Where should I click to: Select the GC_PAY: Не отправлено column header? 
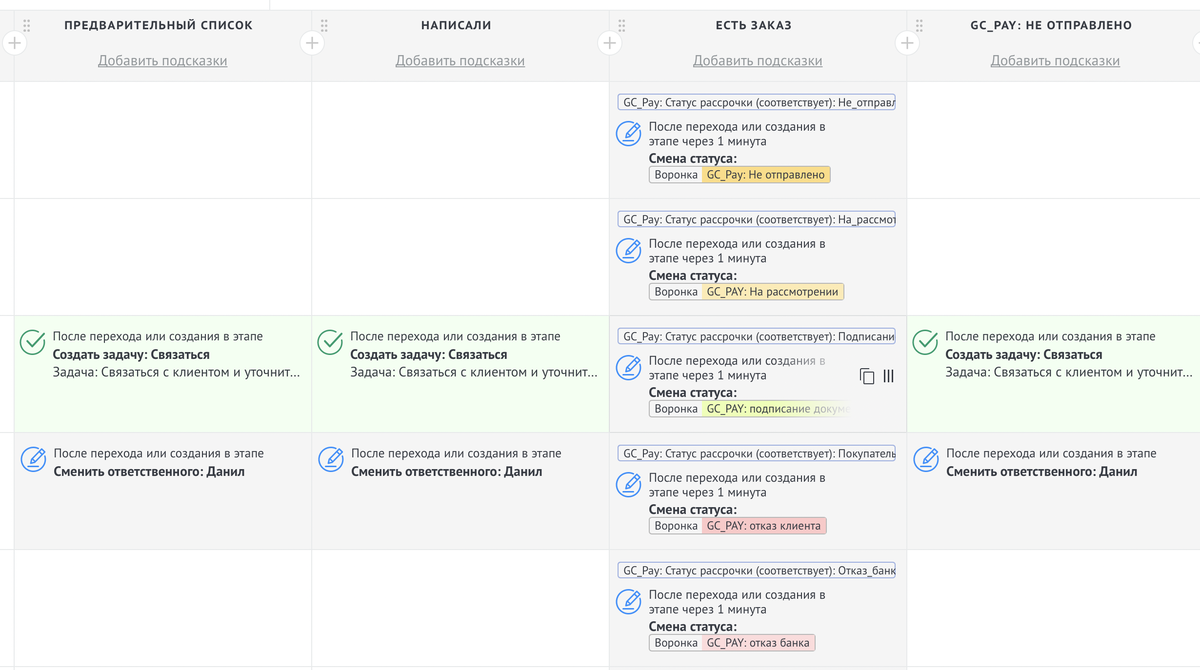click(x=1051, y=25)
